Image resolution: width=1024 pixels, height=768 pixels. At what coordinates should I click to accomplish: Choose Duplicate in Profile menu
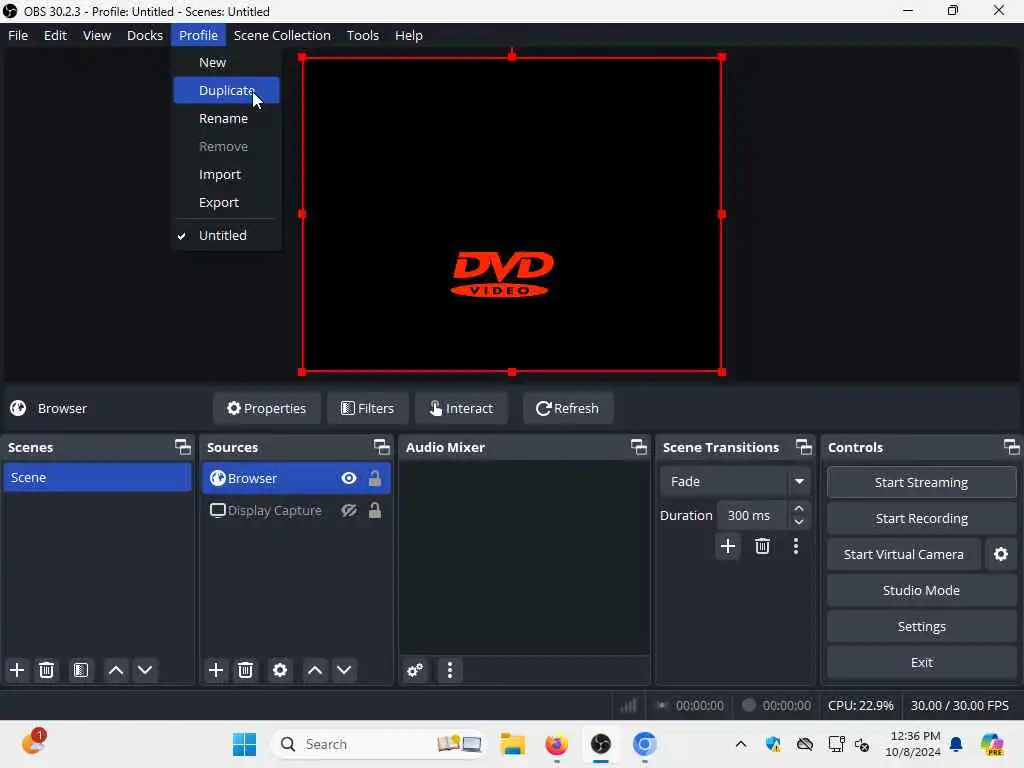tap(226, 90)
